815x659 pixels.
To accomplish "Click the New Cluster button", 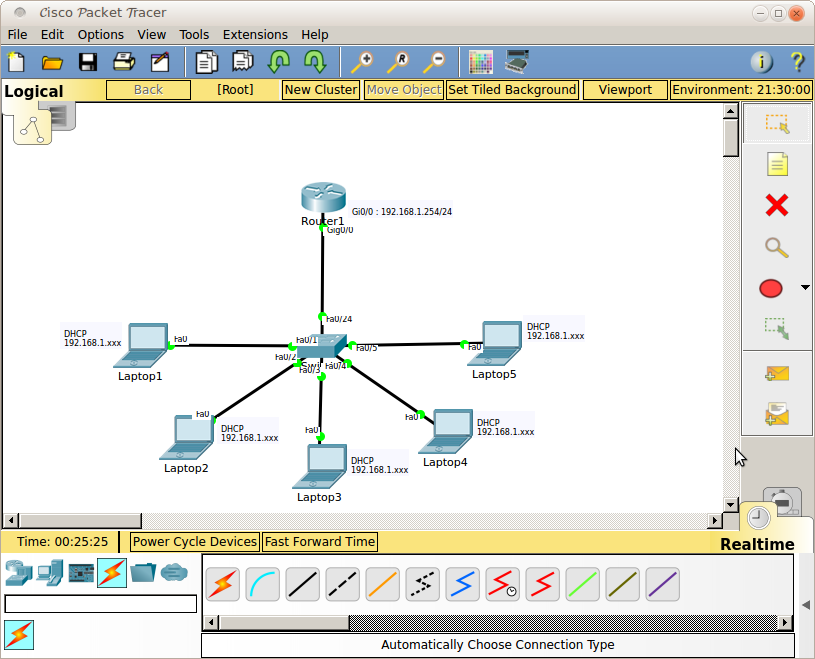I will 321,90.
